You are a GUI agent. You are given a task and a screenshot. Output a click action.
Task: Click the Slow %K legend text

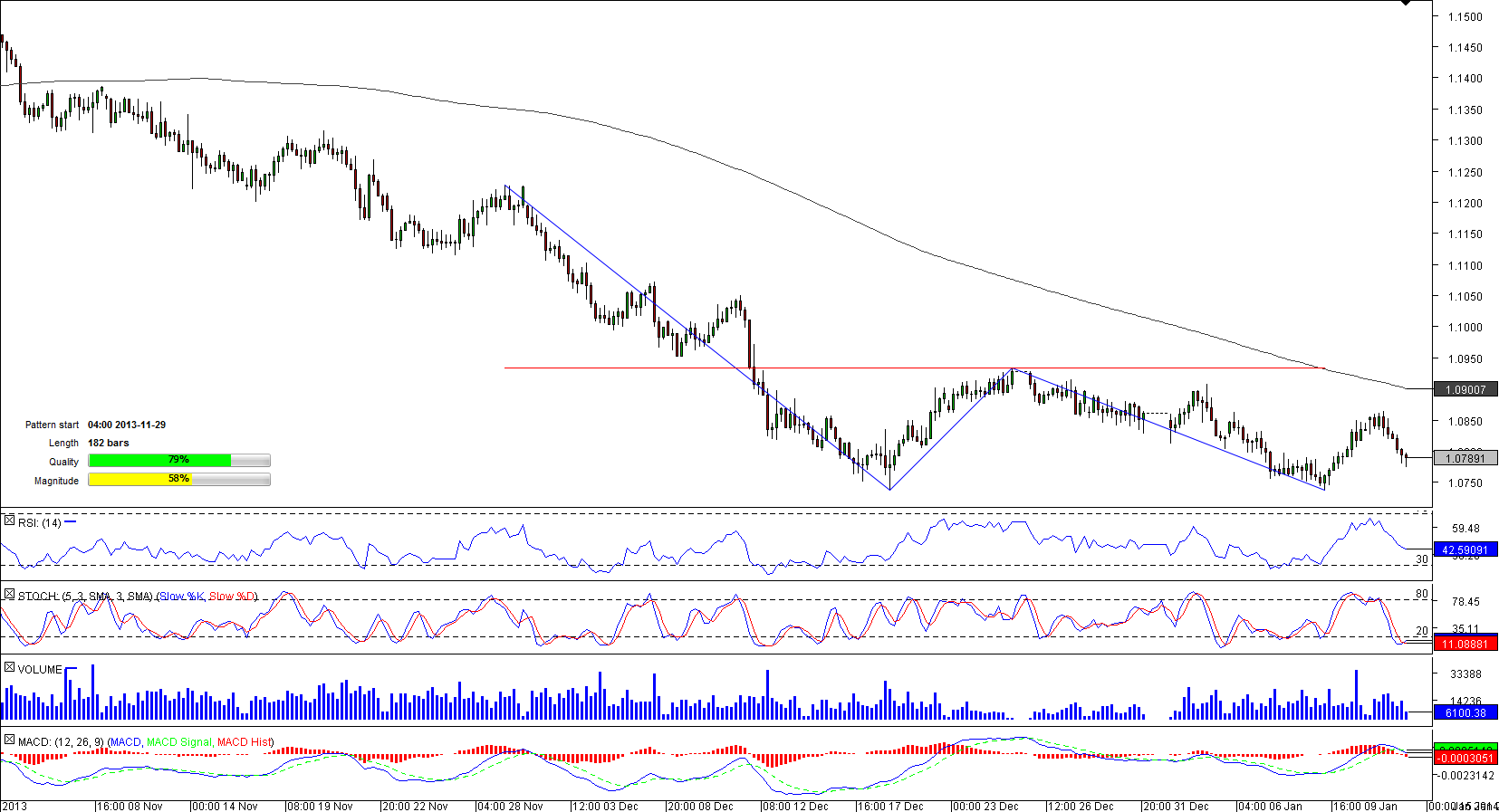point(181,597)
